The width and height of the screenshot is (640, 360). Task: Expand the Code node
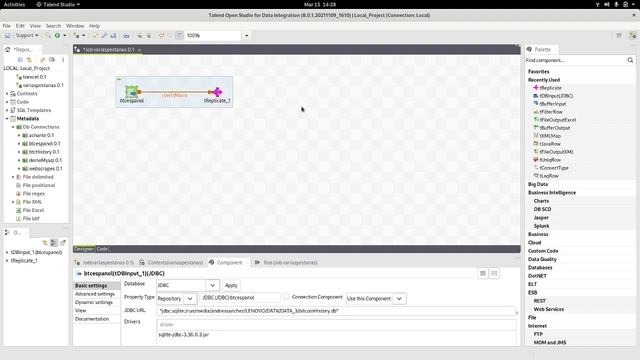coord(7,102)
